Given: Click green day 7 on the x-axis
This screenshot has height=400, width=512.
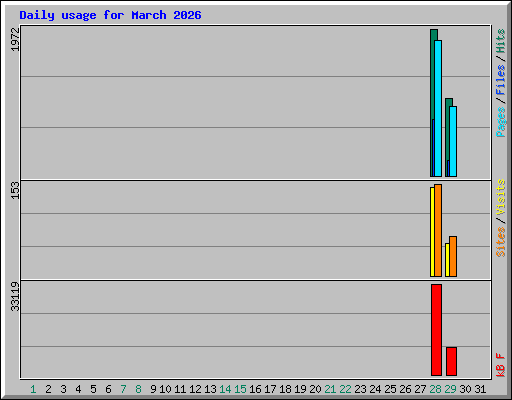Looking at the screenshot, I should pos(123,389).
